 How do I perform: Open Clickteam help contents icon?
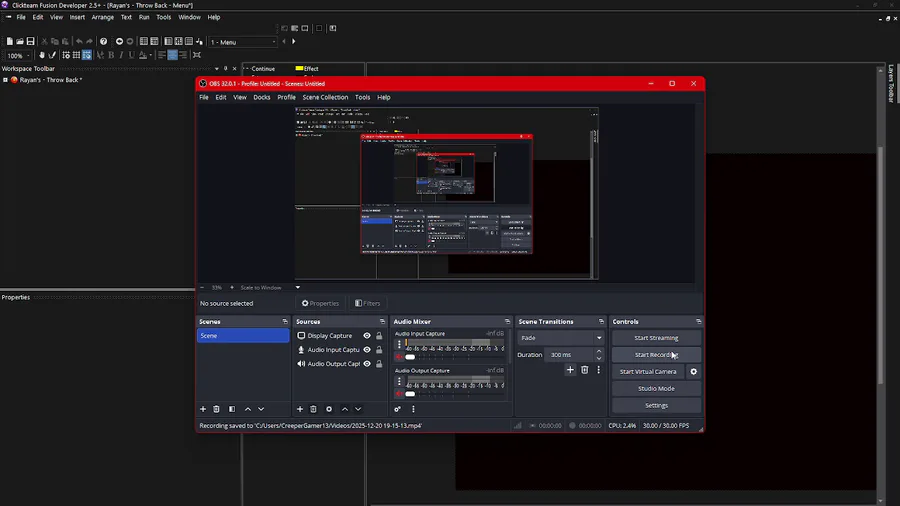click(103, 41)
